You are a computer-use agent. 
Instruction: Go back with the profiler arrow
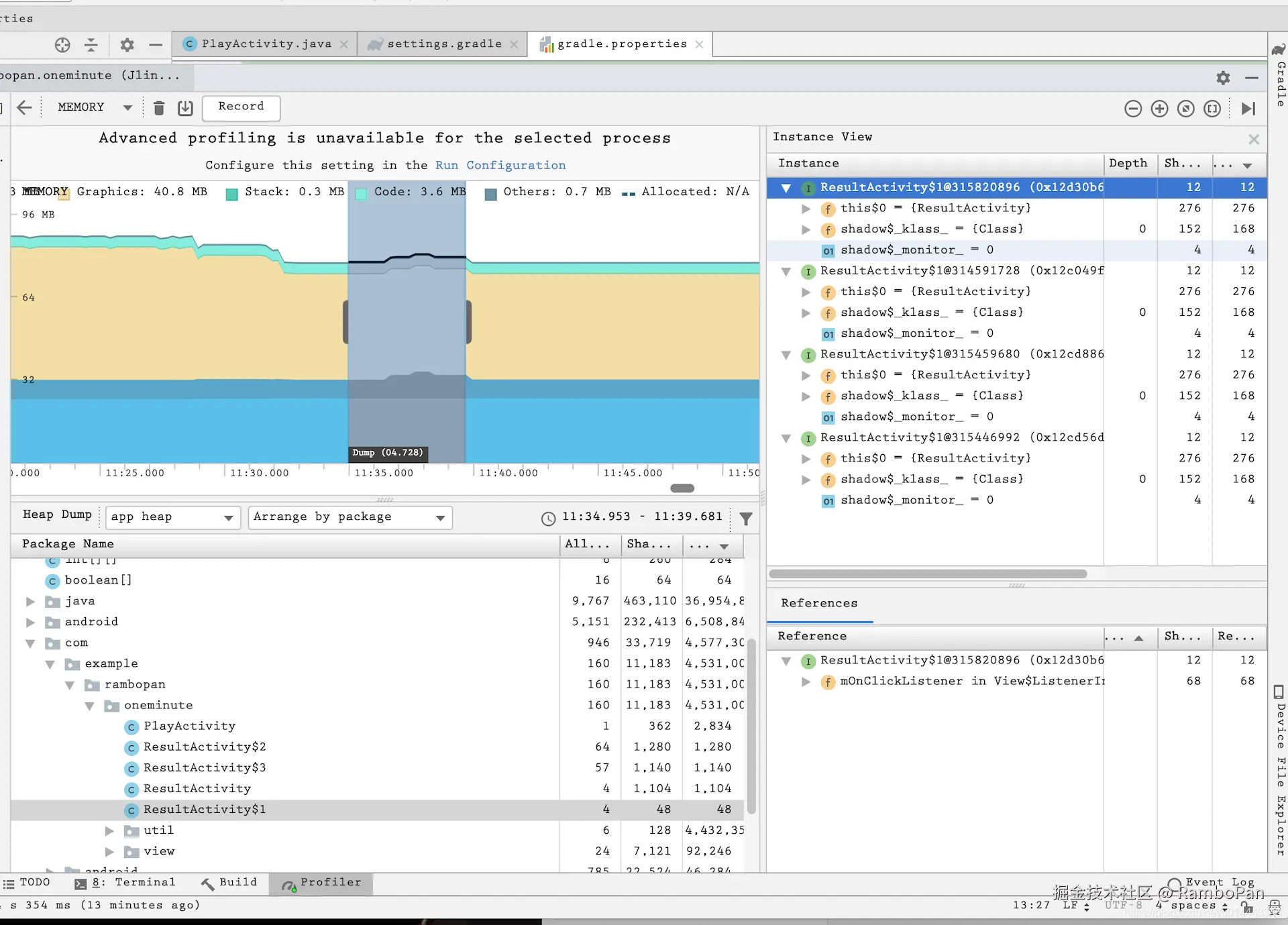(24, 107)
